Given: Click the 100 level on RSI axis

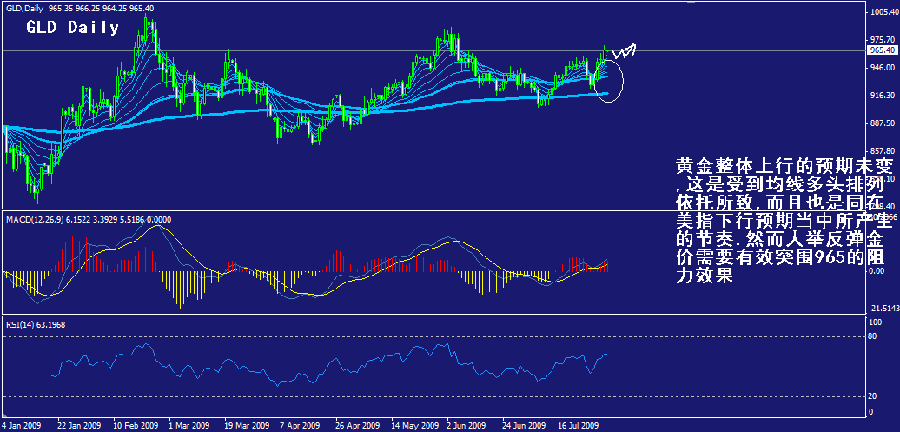Looking at the screenshot, I should tap(876, 323).
